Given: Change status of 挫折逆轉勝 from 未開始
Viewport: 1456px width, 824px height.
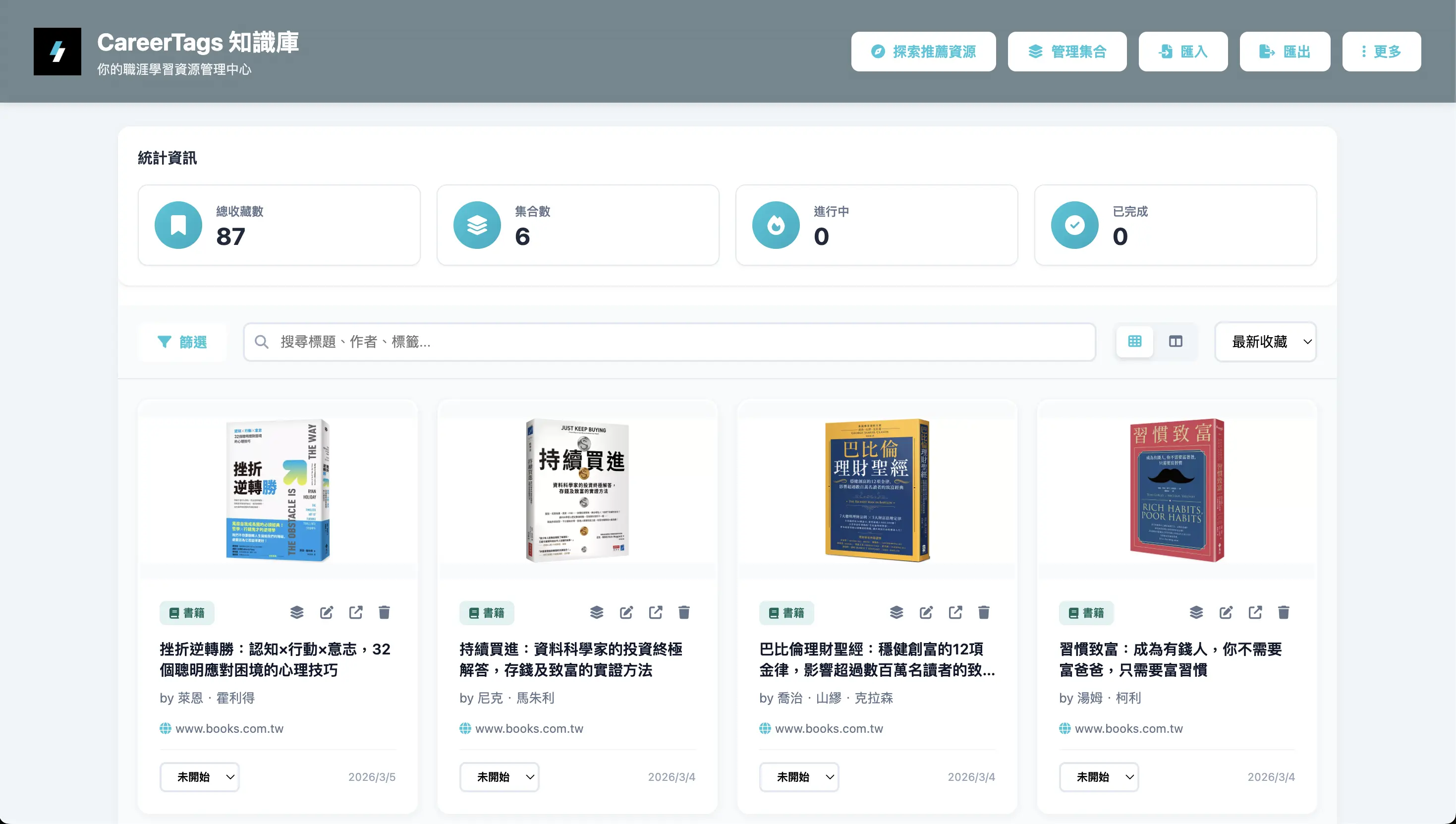Looking at the screenshot, I should 199,777.
